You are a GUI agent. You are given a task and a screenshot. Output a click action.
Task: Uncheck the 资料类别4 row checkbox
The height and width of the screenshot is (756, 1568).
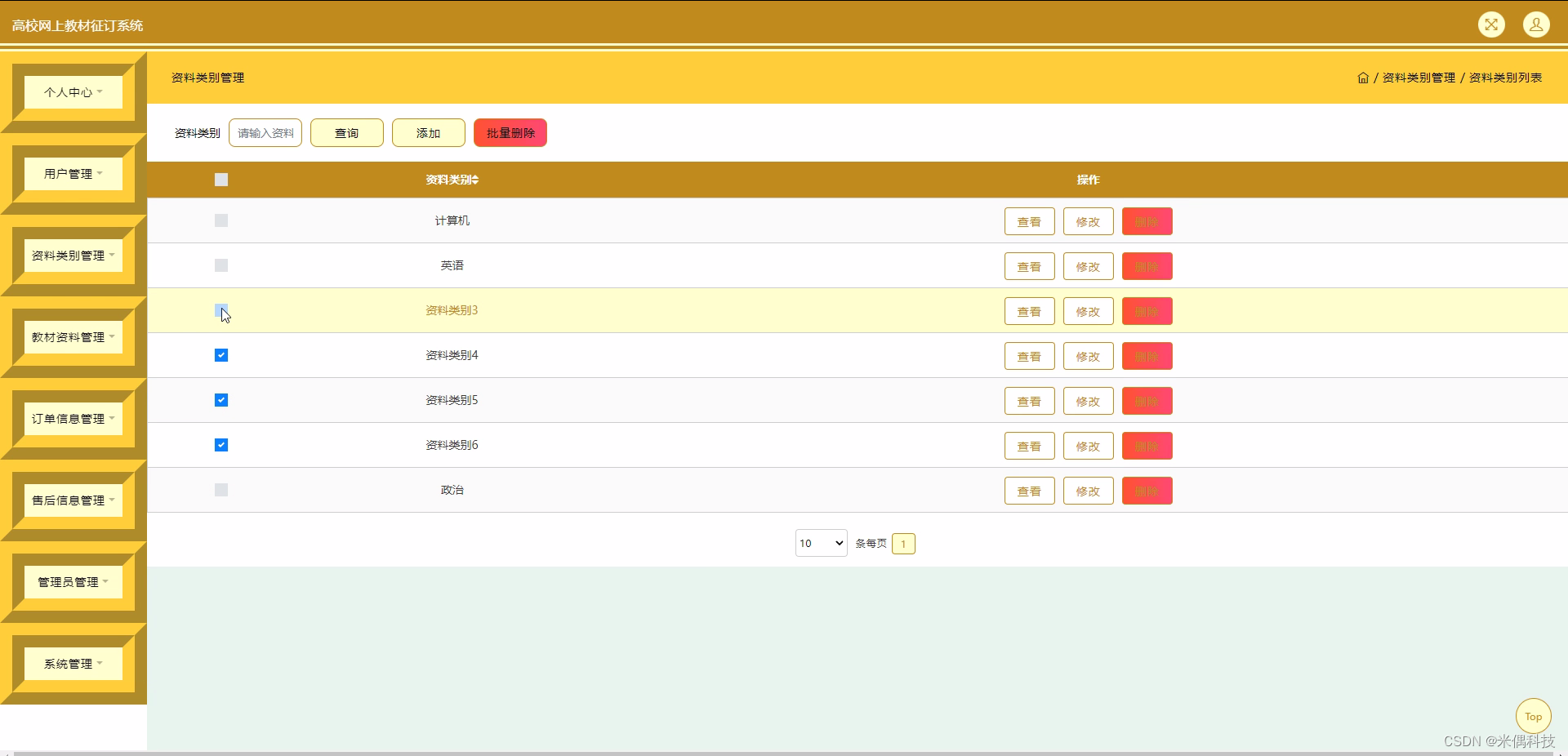(x=220, y=355)
